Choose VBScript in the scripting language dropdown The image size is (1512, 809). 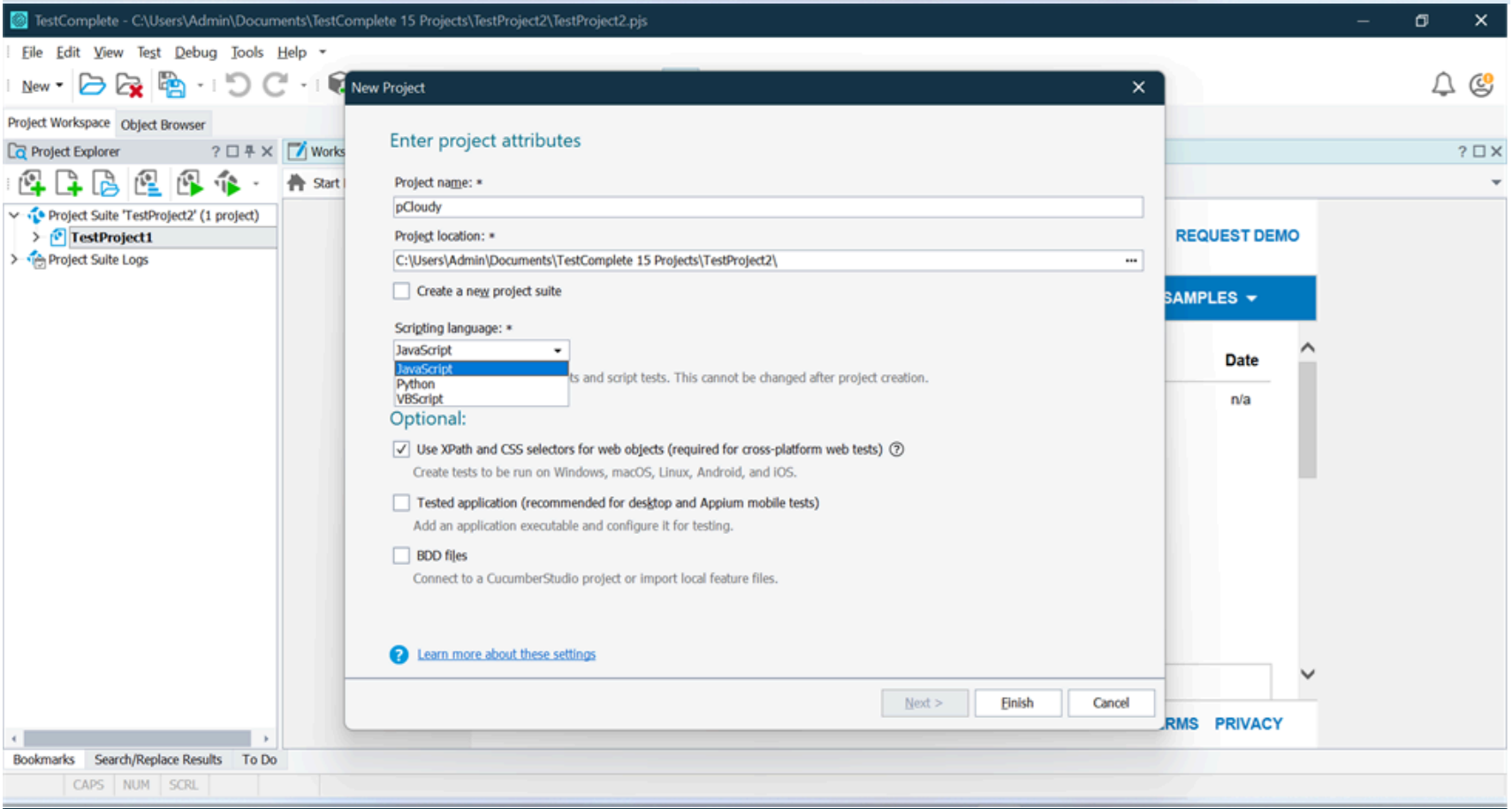click(x=421, y=400)
